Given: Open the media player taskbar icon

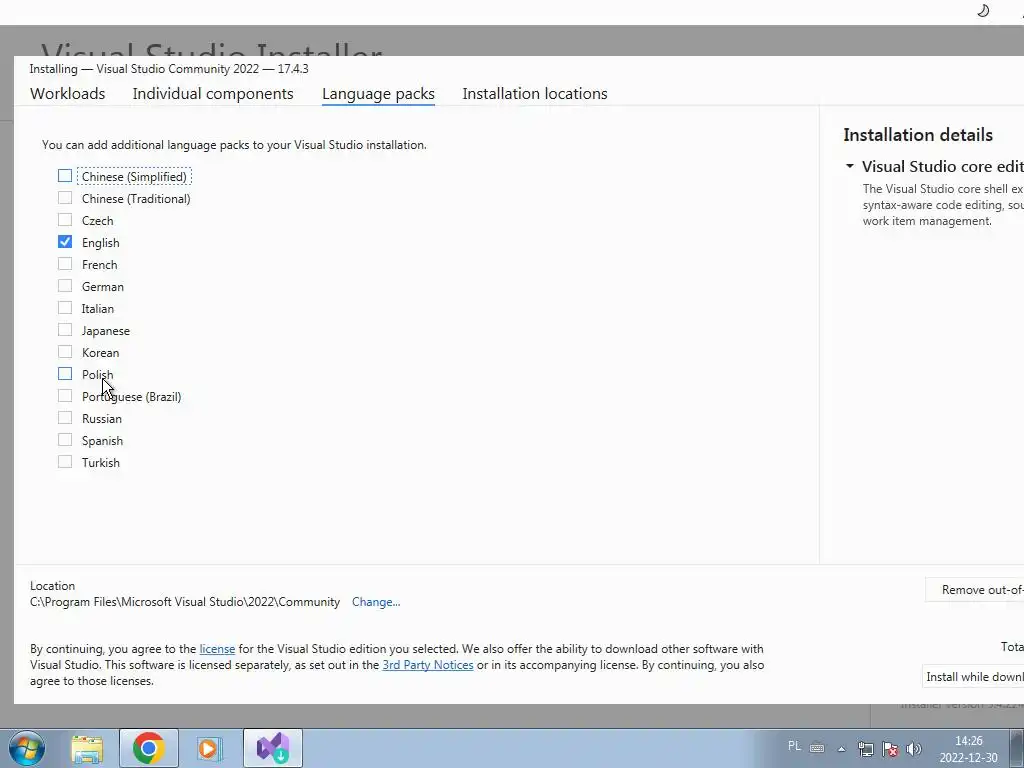Looking at the screenshot, I should pyautogui.click(x=209, y=748).
